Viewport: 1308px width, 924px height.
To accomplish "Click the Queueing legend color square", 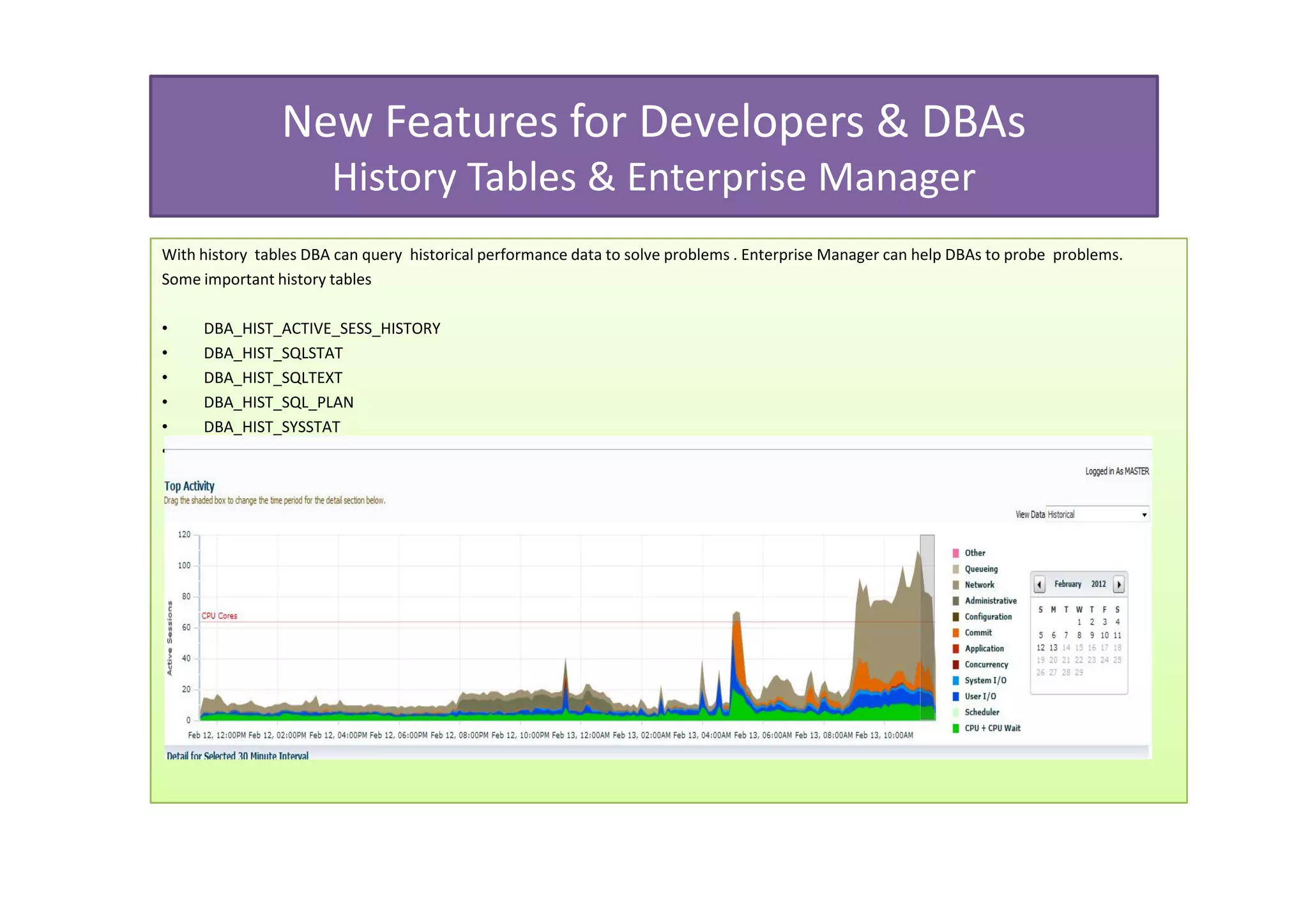I will 955,569.
